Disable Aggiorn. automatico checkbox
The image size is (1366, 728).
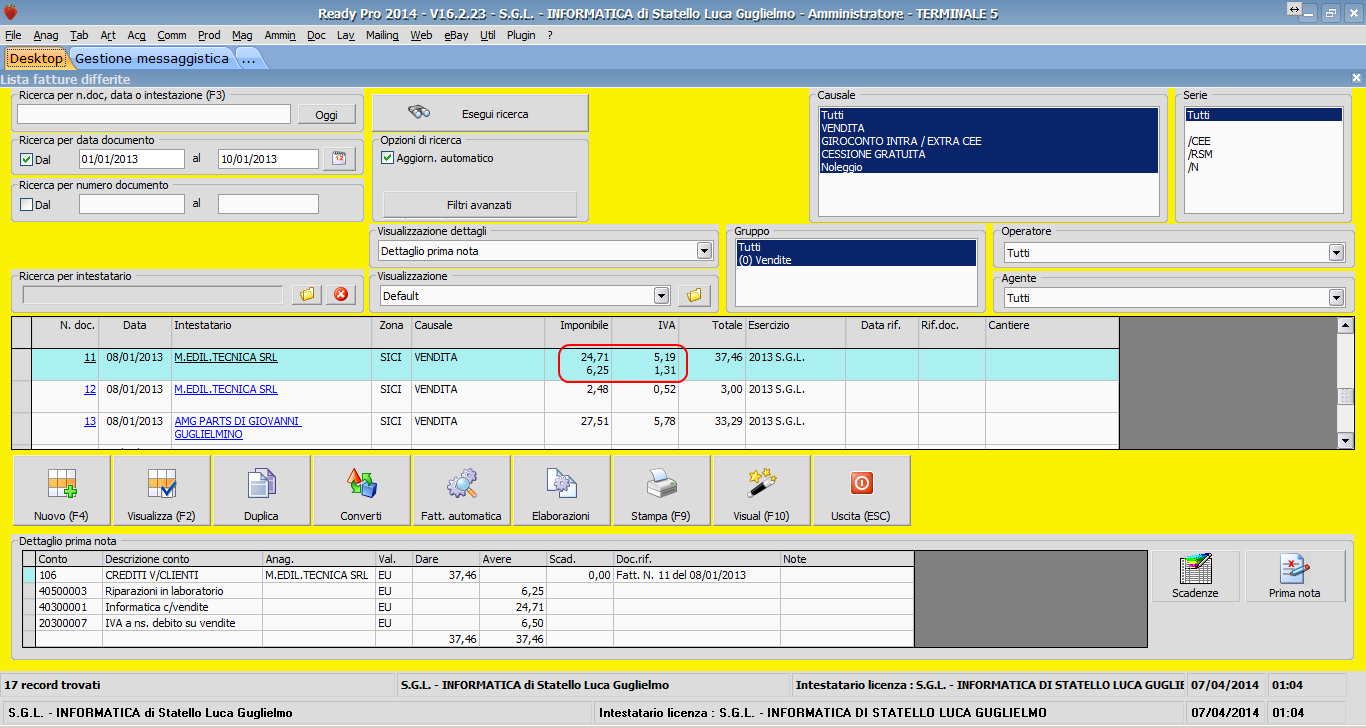pos(388,158)
